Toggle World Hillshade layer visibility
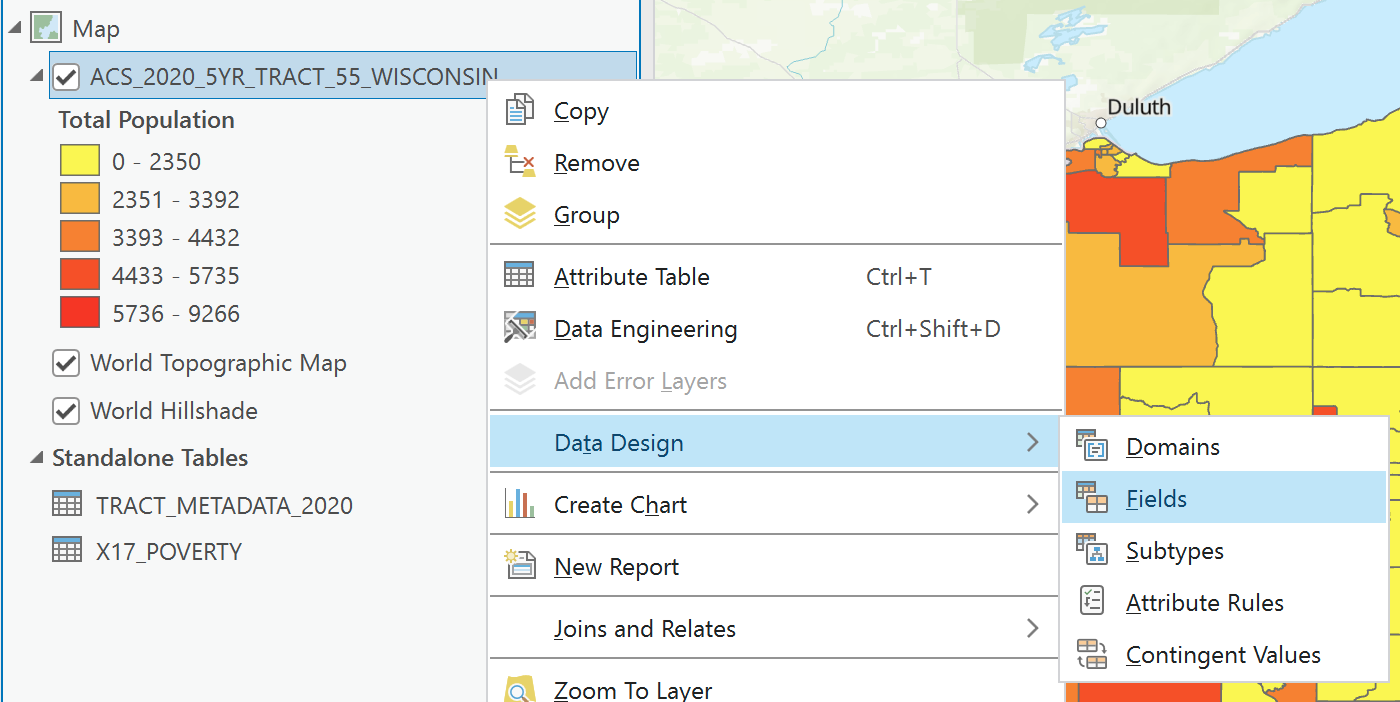Screen dimensions: 1400x702 point(66,411)
